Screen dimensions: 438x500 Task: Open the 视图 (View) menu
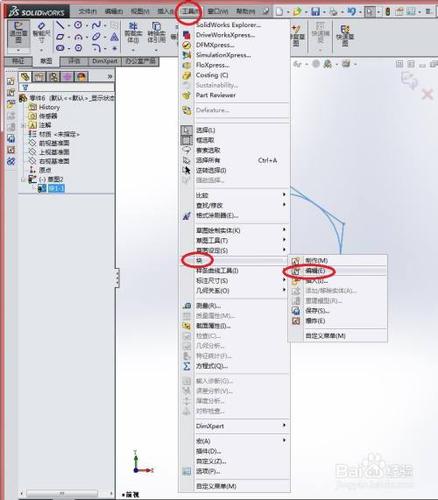click(x=140, y=11)
